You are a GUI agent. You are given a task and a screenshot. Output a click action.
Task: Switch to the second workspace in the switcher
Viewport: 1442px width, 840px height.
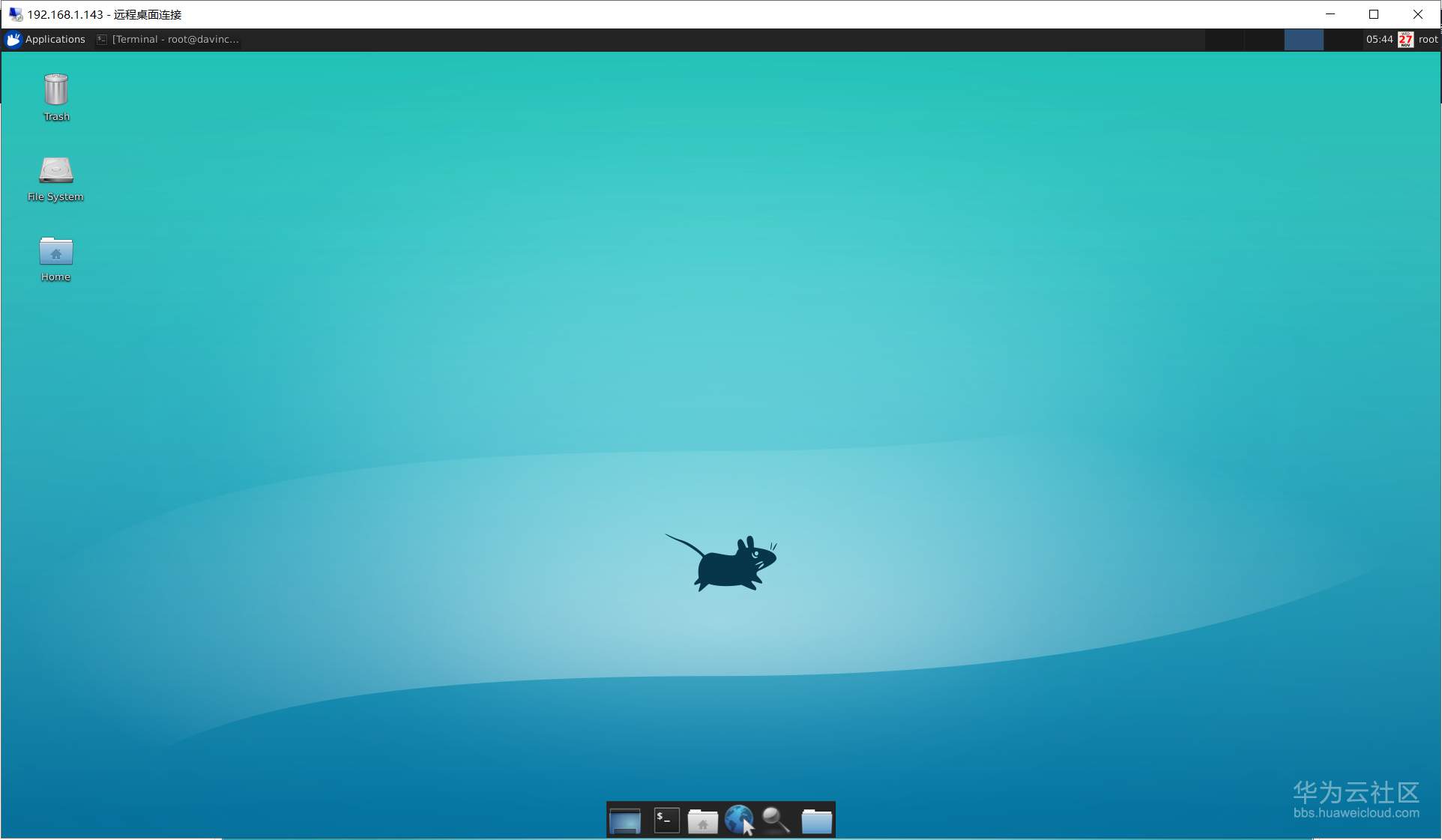pos(1264,40)
